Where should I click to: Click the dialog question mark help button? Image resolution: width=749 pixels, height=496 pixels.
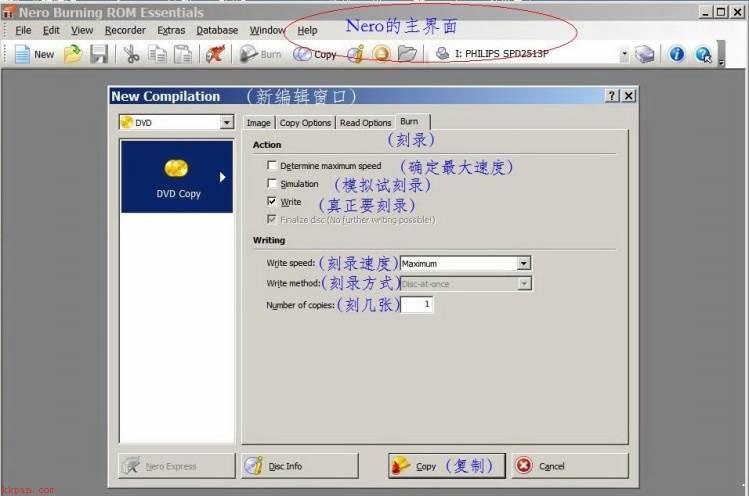coord(612,96)
